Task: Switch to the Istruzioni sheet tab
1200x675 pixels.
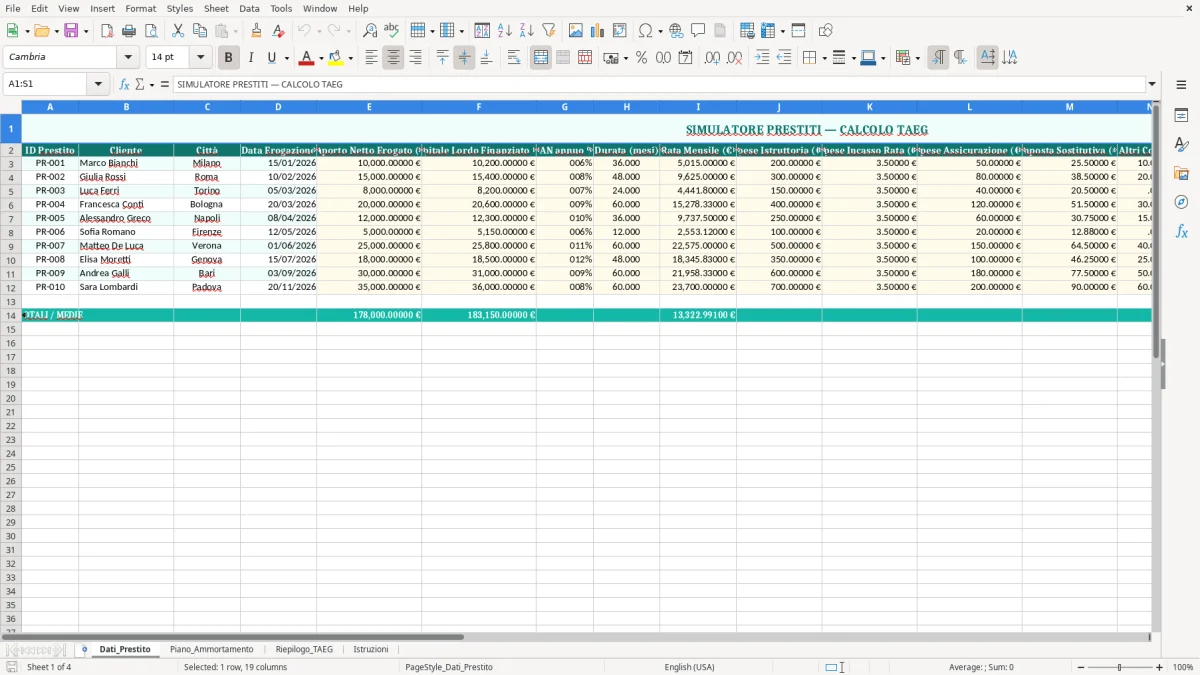Action: (x=370, y=650)
